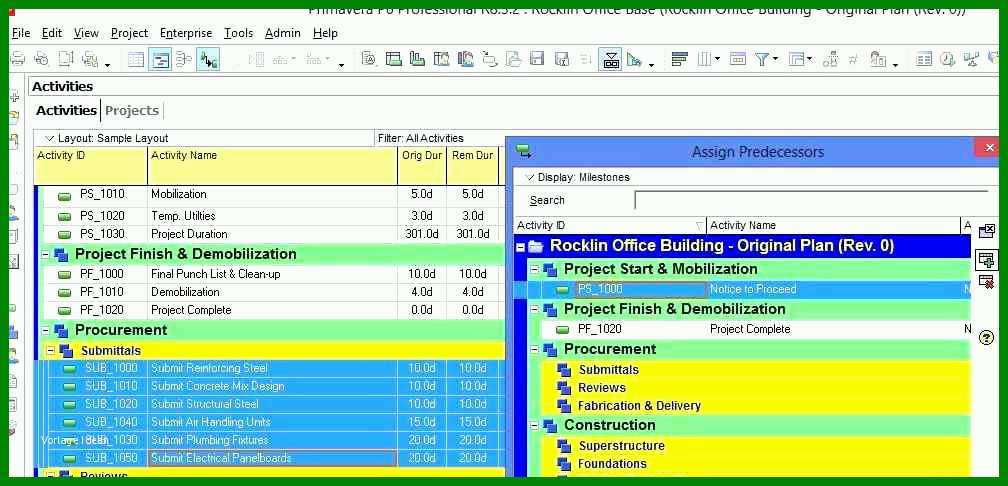Image resolution: width=1008 pixels, height=486 pixels.
Task: Open the Timescale icon in the toolbar
Action: coord(737,60)
